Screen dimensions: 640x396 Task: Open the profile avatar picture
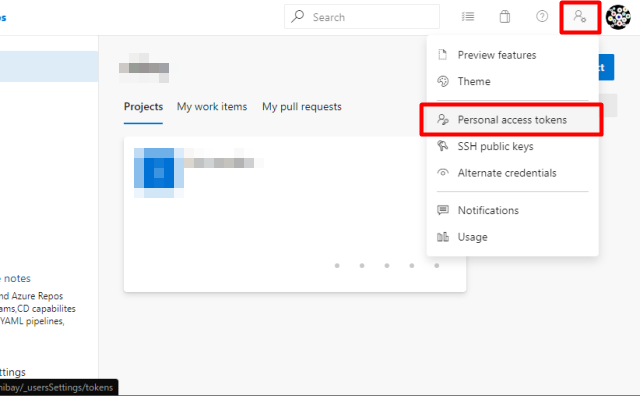point(618,17)
